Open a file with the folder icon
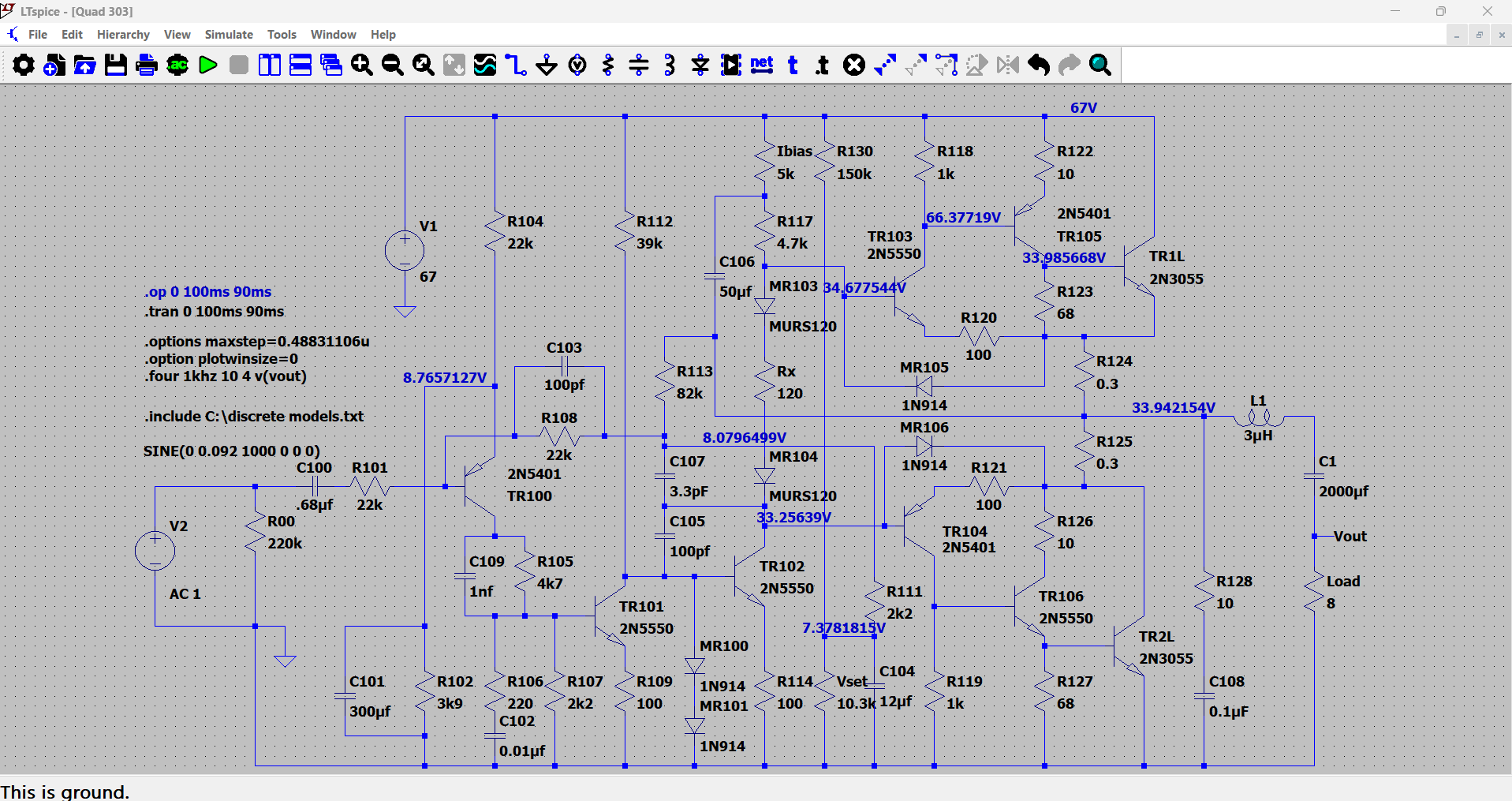 click(85, 65)
